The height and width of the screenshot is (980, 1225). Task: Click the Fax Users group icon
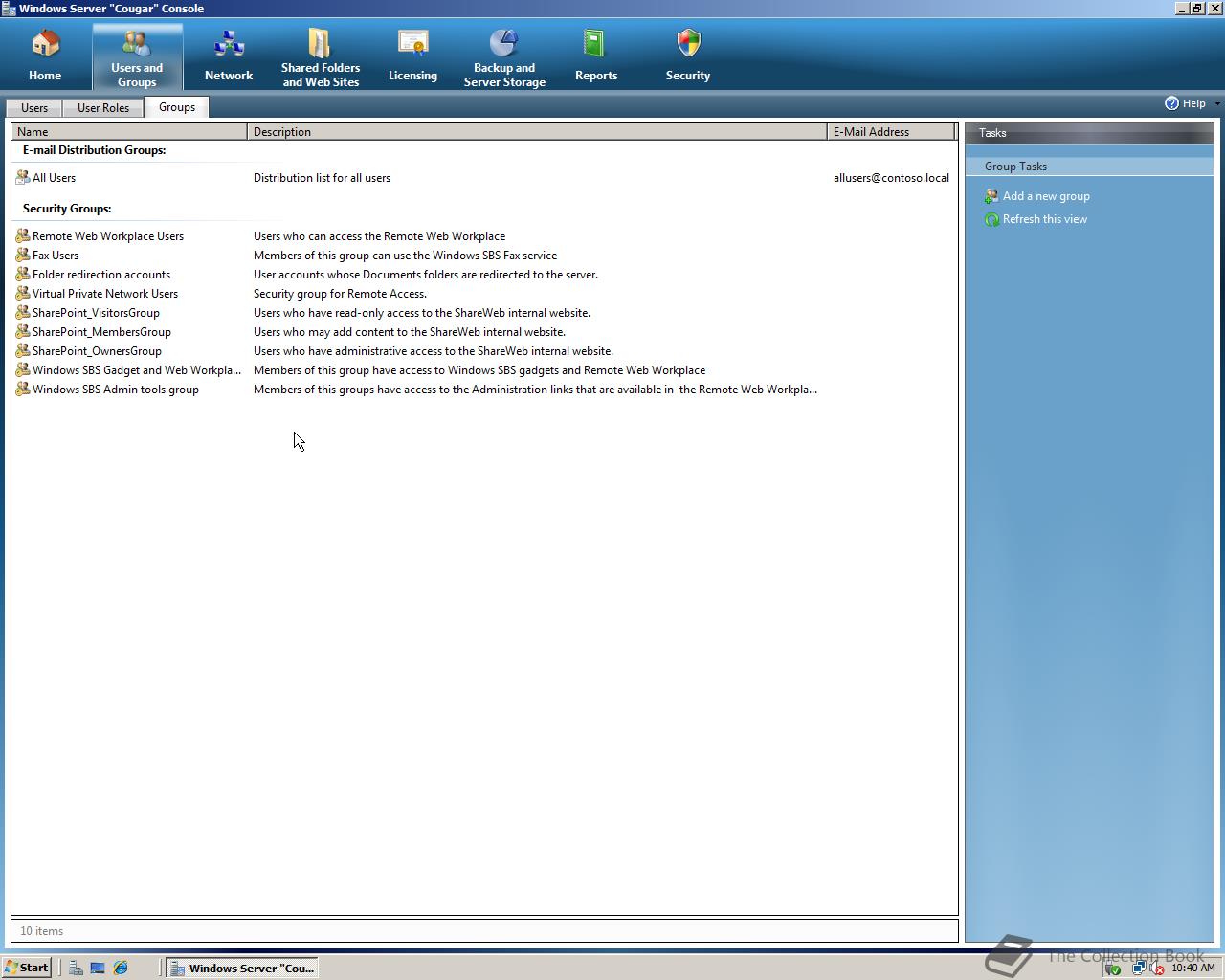click(23, 256)
